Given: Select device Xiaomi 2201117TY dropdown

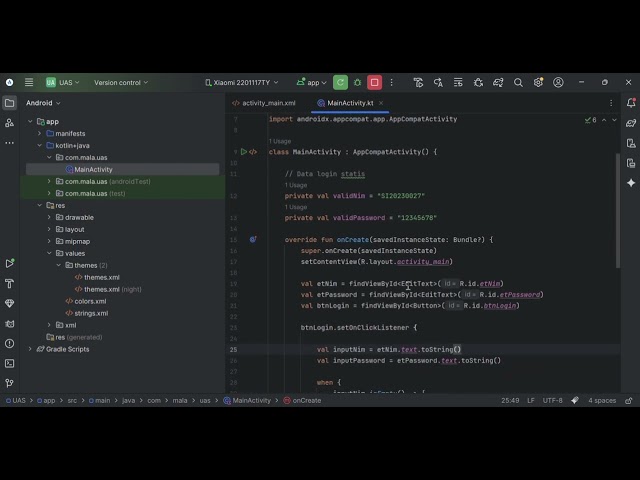Looking at the screenshot, I should pyautogui.click(x=242, y=82).
